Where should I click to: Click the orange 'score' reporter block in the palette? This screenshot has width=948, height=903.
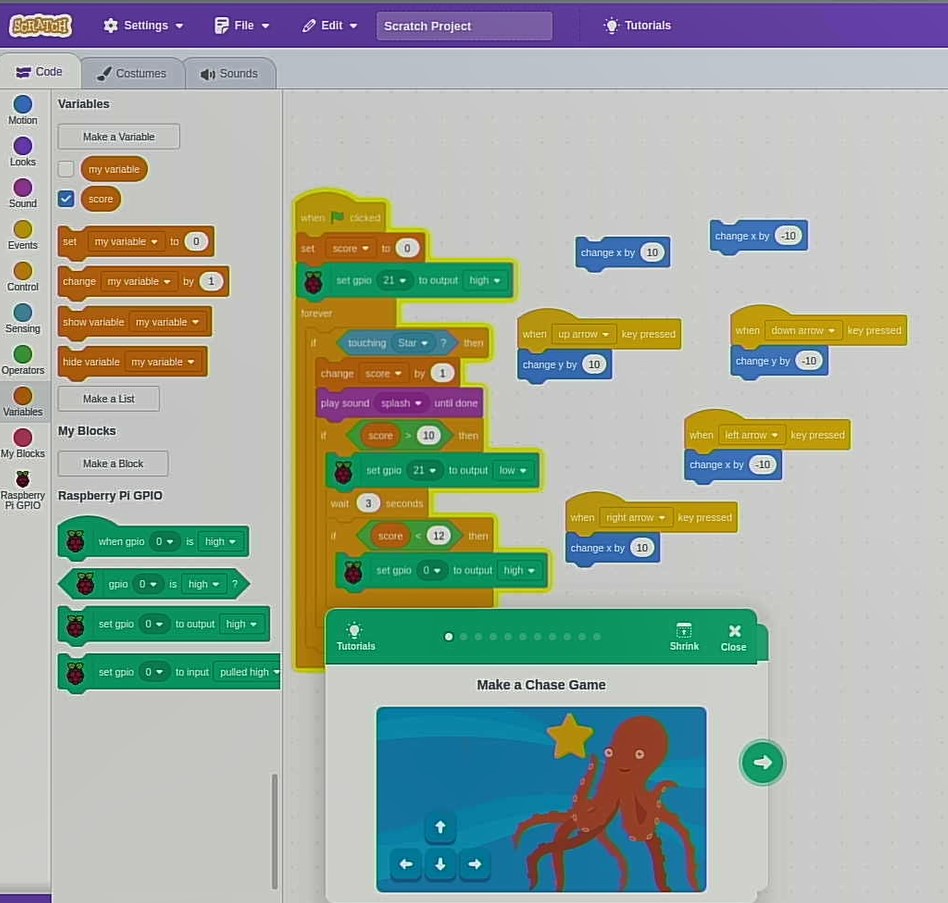coord(100,199)
